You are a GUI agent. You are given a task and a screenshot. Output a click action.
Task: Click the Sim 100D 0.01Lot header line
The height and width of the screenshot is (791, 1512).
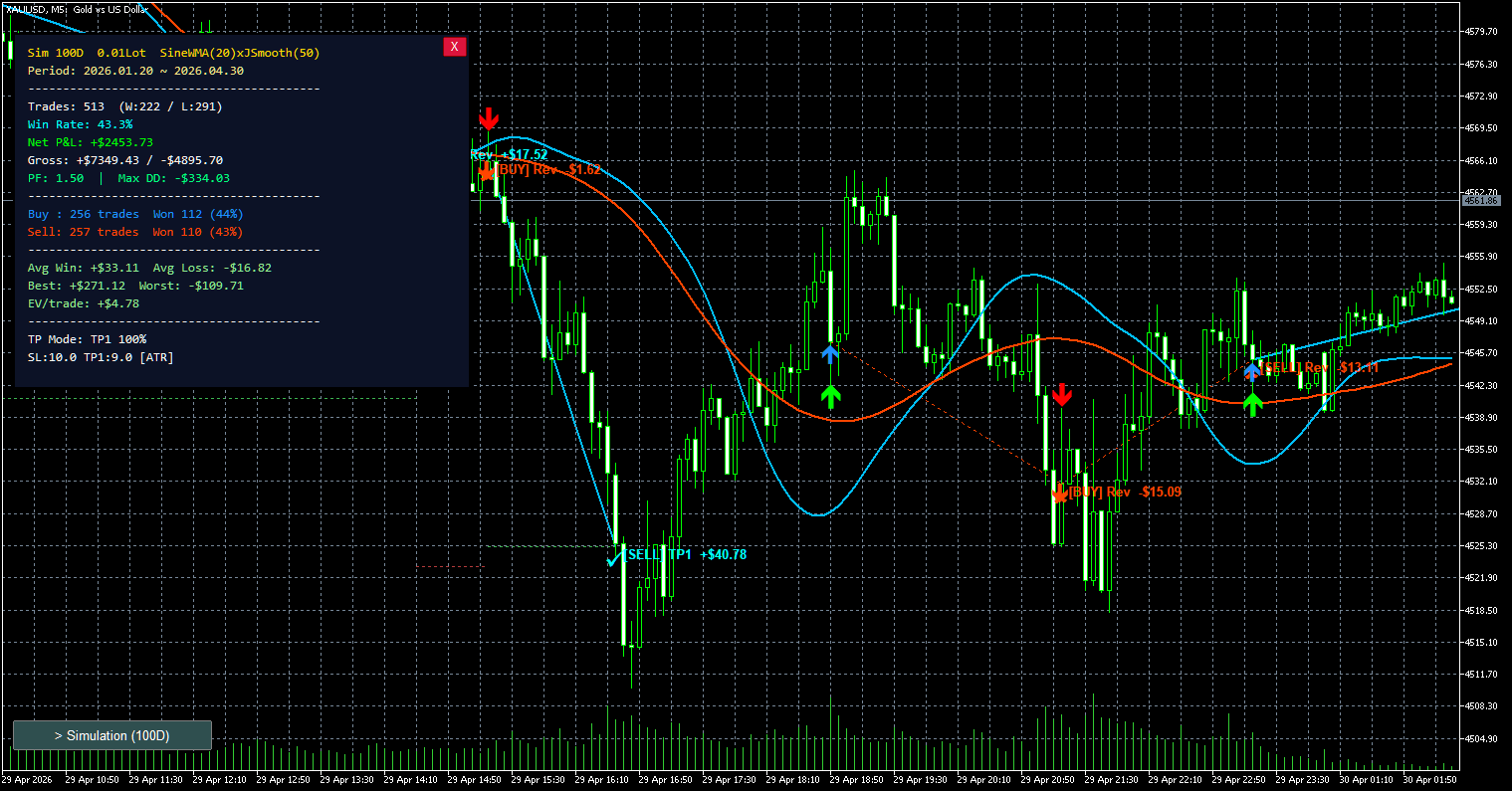click(174, 53)
